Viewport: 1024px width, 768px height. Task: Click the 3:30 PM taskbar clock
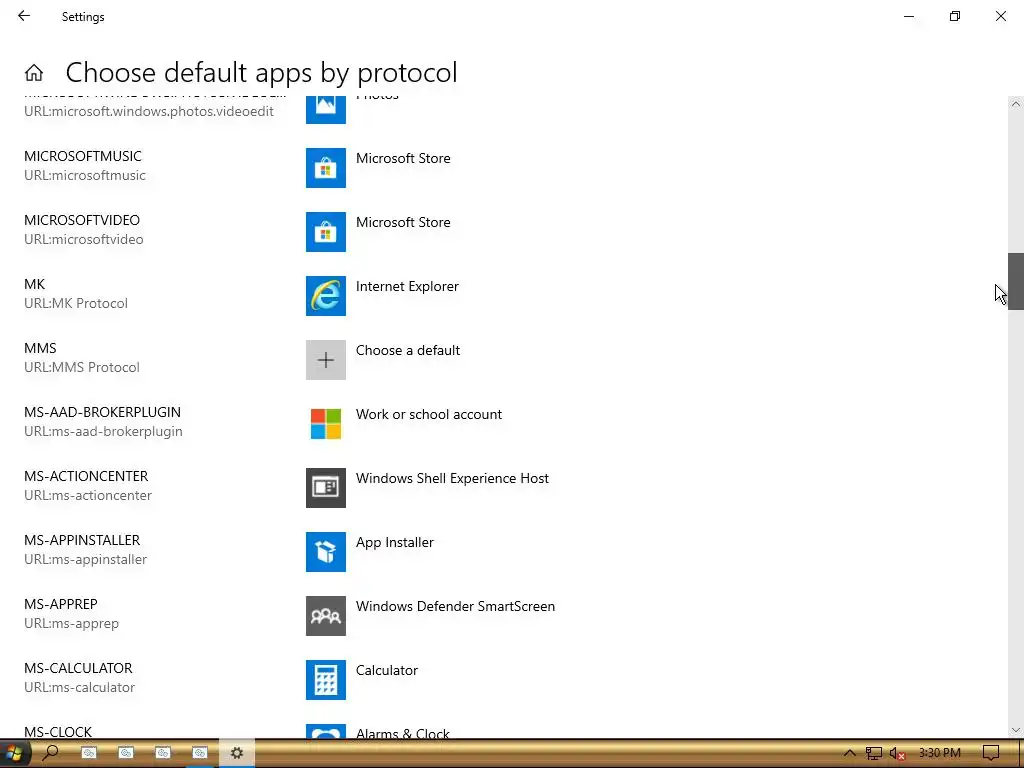pyautogui.click(x=940, y=753)
